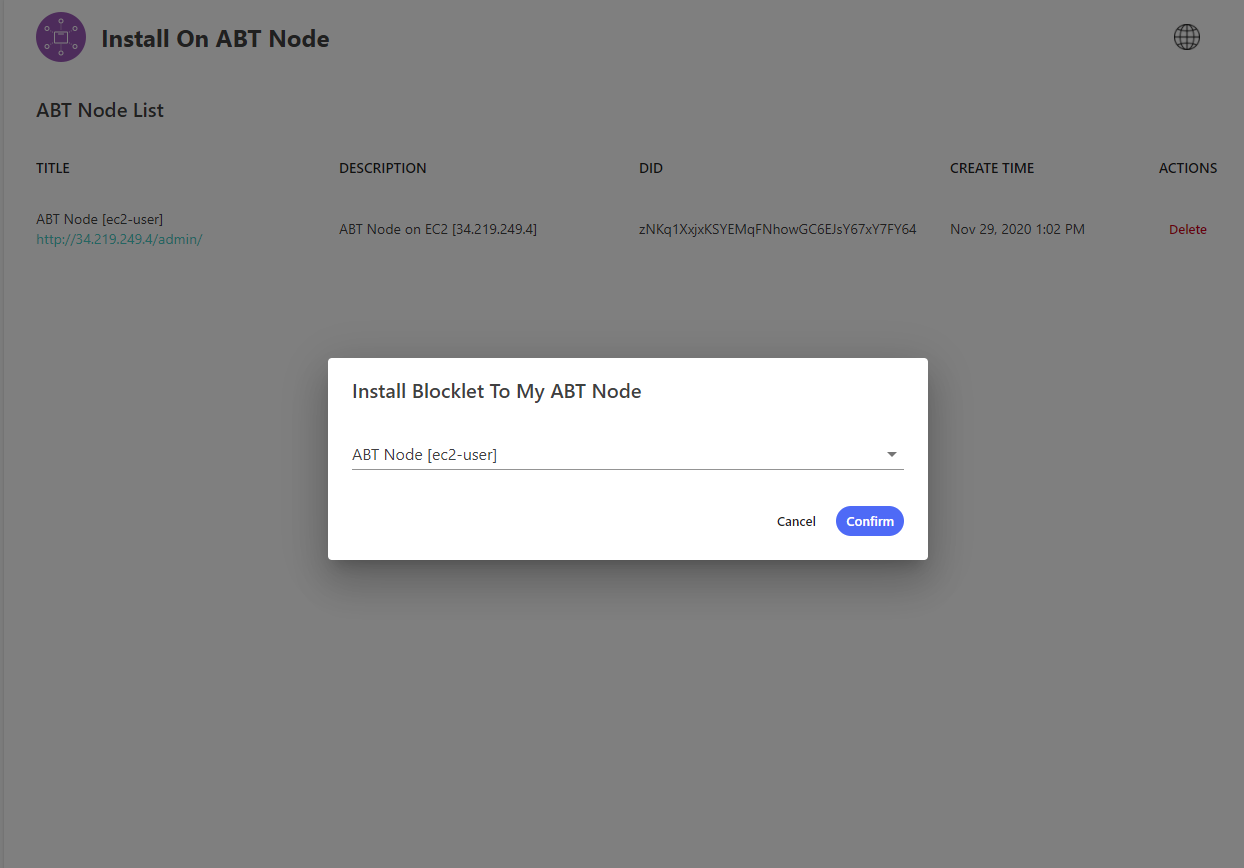The height and width of the screenshot is (868, 1244).
Task: Click the Nov 29, 2020 create time cell
Action: coord(1017,229)
